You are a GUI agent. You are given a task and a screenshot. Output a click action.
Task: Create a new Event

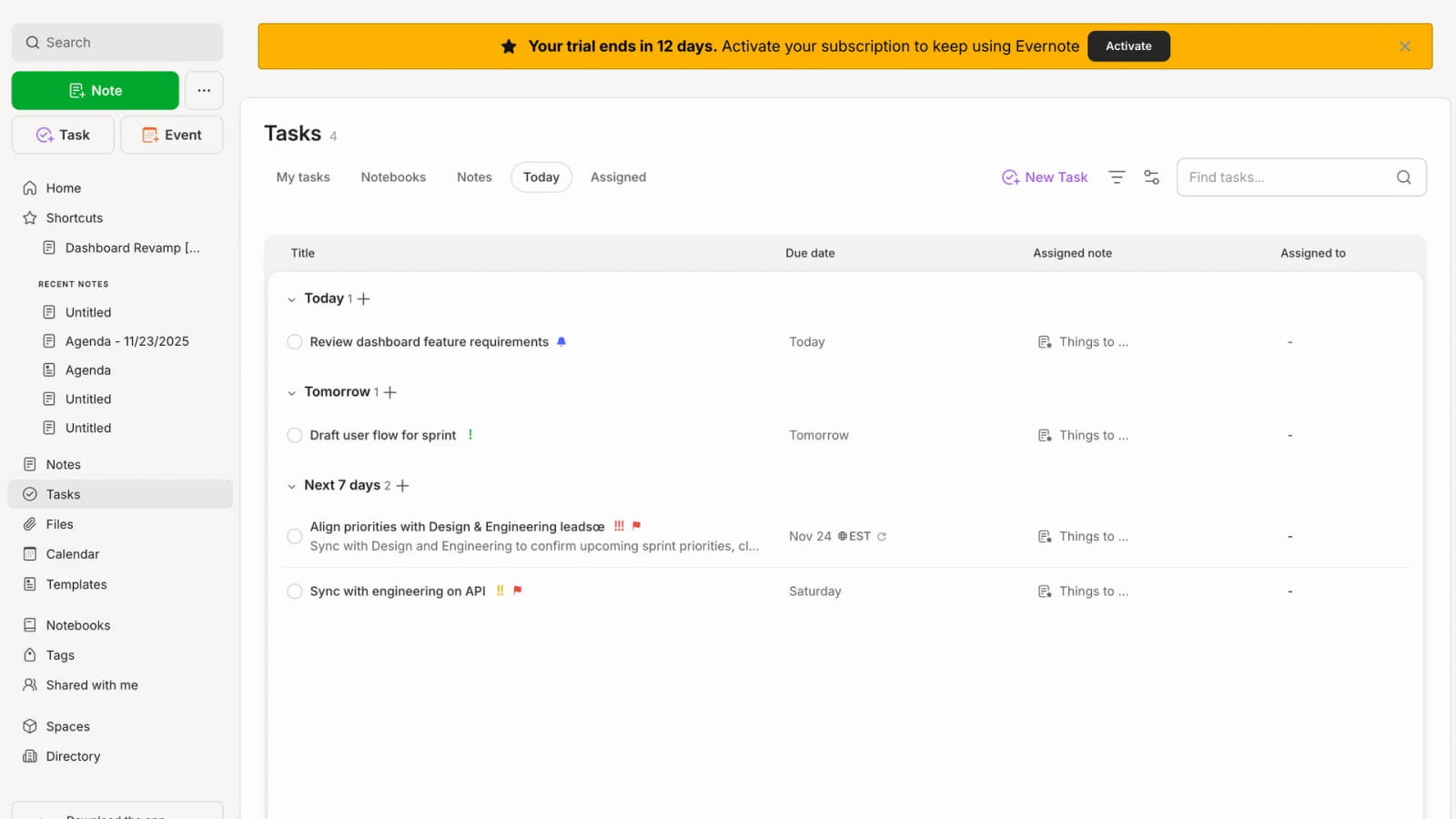point(171,135)
